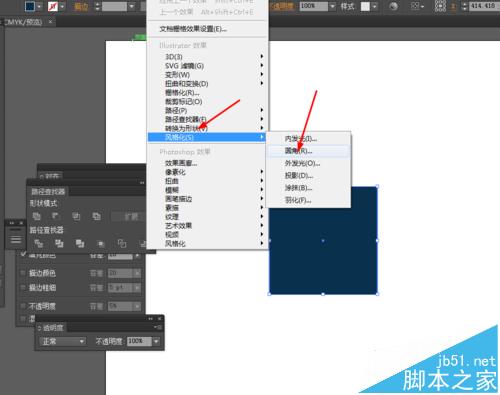The image size is (500, 395).
Task: Enable the 描边粗细 stroke weight checkbox
Action: pyautogui.click(x=23, y=287)
